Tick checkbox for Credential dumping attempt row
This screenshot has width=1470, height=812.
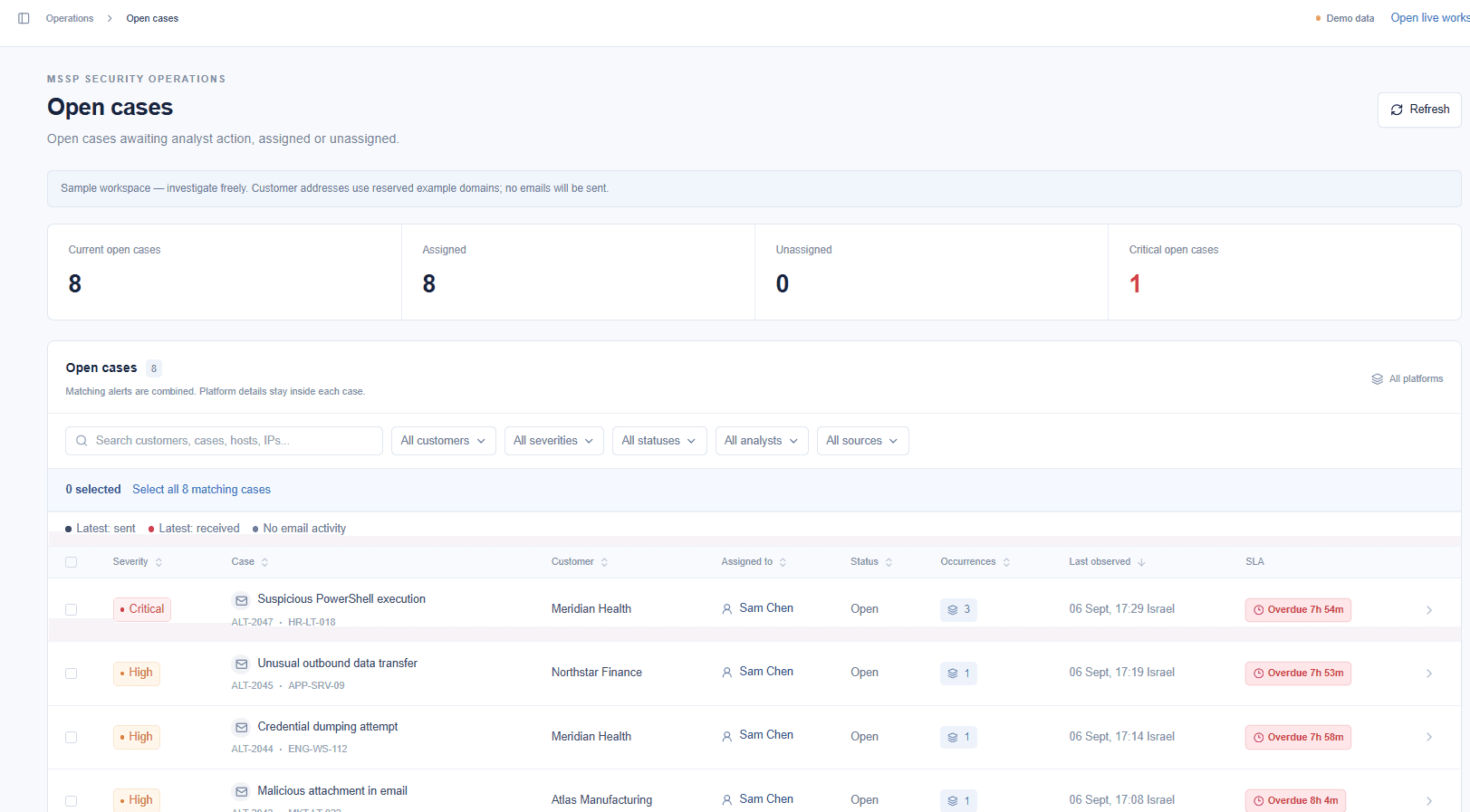tap(72, 738)
